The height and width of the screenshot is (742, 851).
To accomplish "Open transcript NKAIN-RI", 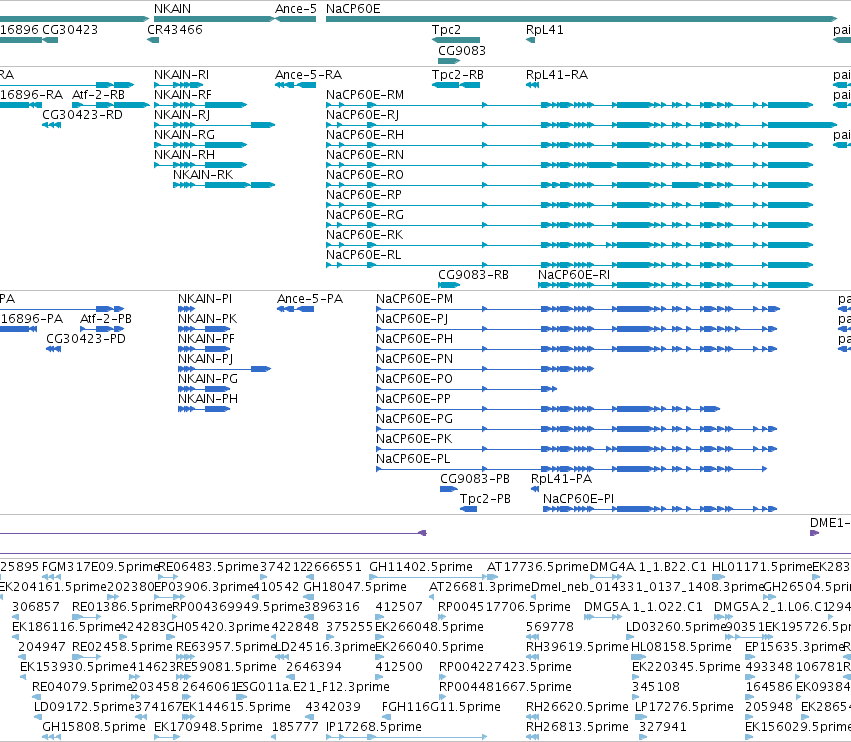I will pyautogui.click(x=181, y=74).
